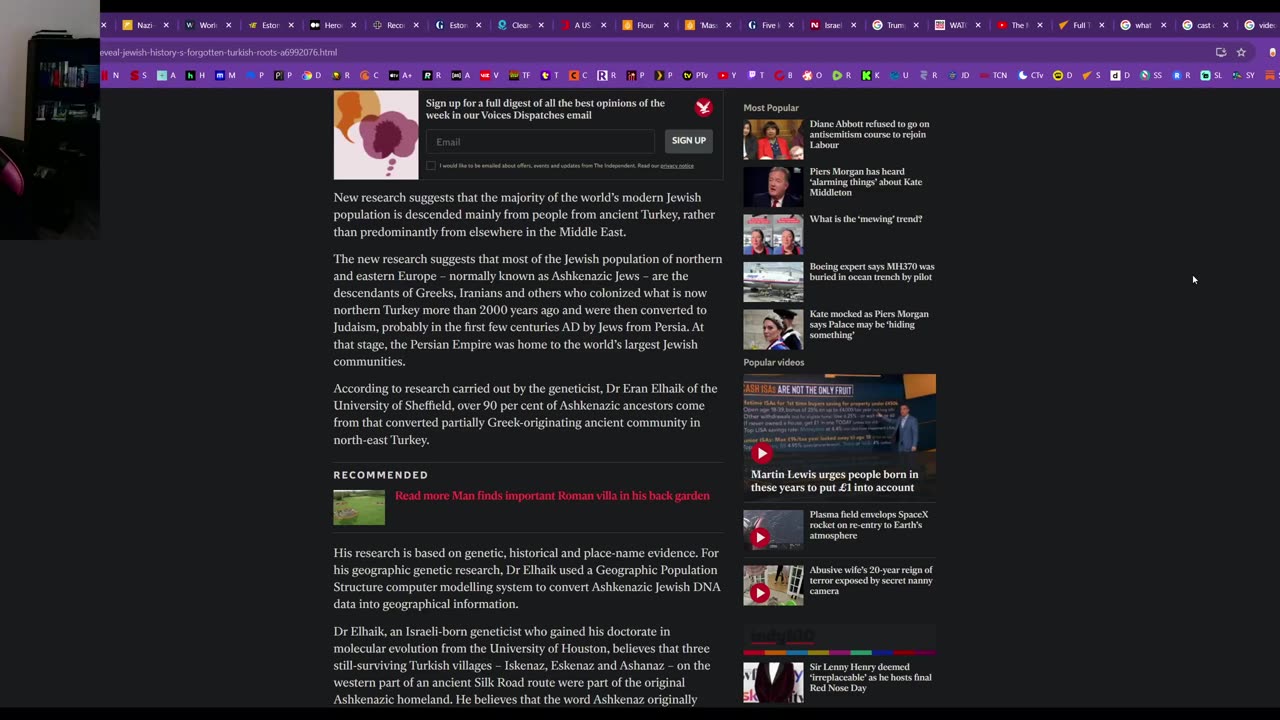Open the 'SL' bookmark

1211,75
